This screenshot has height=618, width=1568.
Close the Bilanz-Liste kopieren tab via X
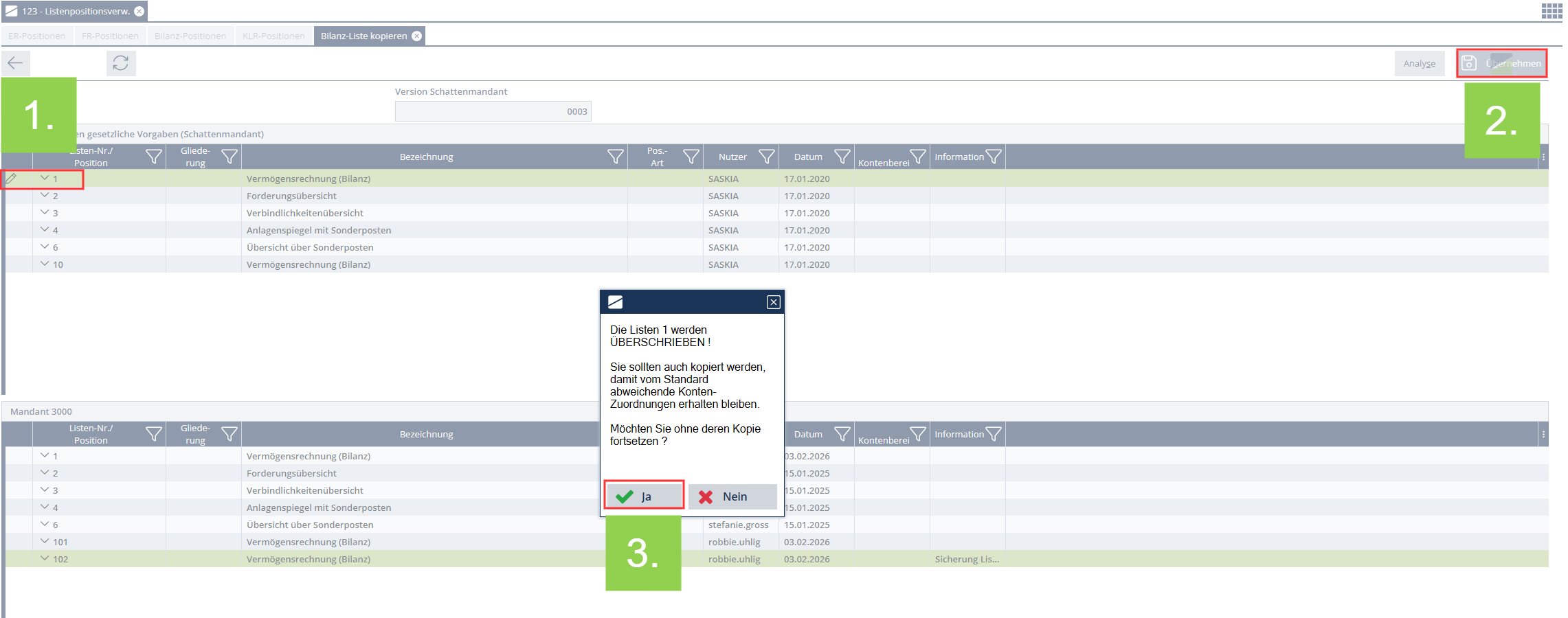[417, 36]
